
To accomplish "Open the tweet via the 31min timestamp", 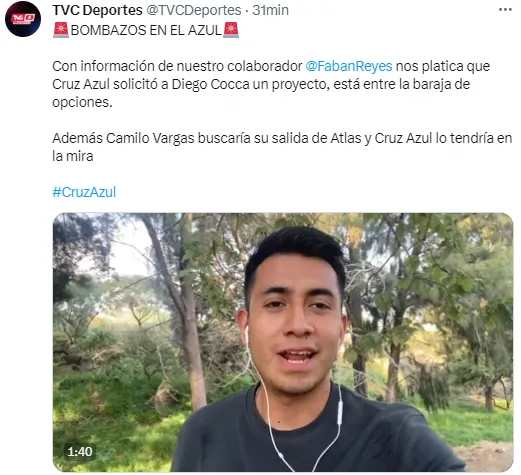I will point(270,10).
